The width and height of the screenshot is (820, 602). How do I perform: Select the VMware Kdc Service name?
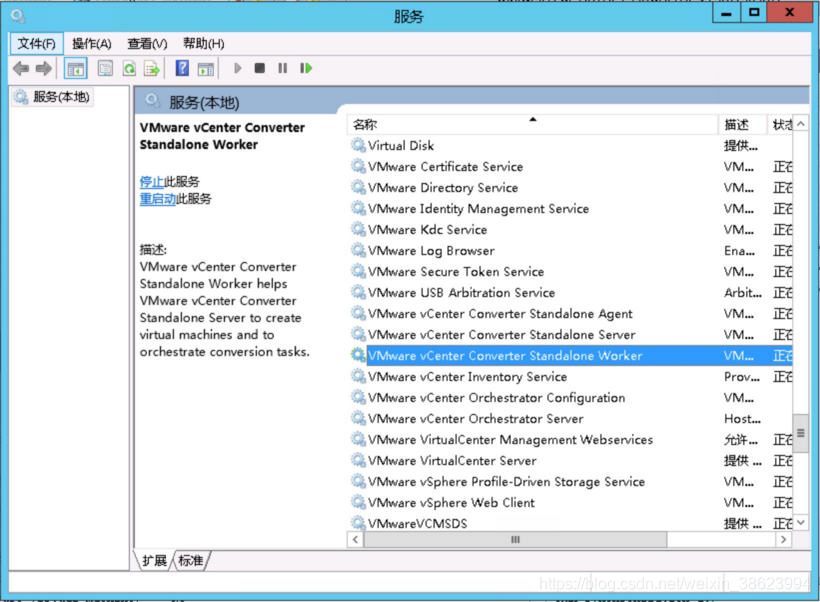pos(427,230)
